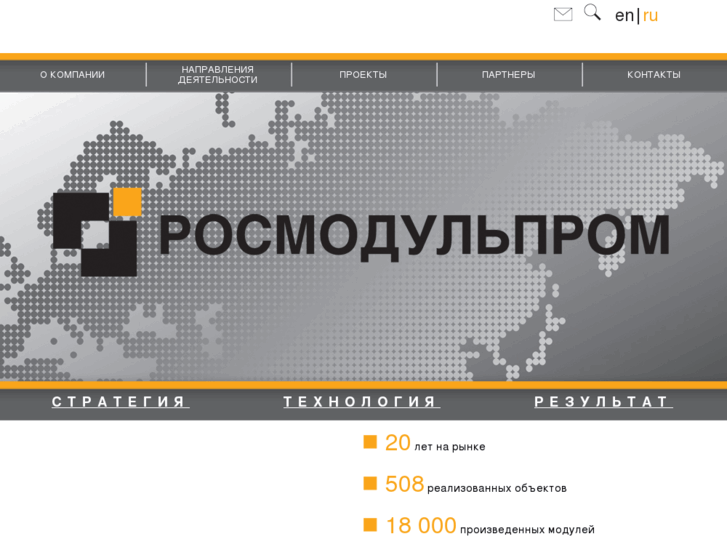Click the text '508 реализованных объектов'
The height and width of the screenshot is (545, 727).
(476, 484)
